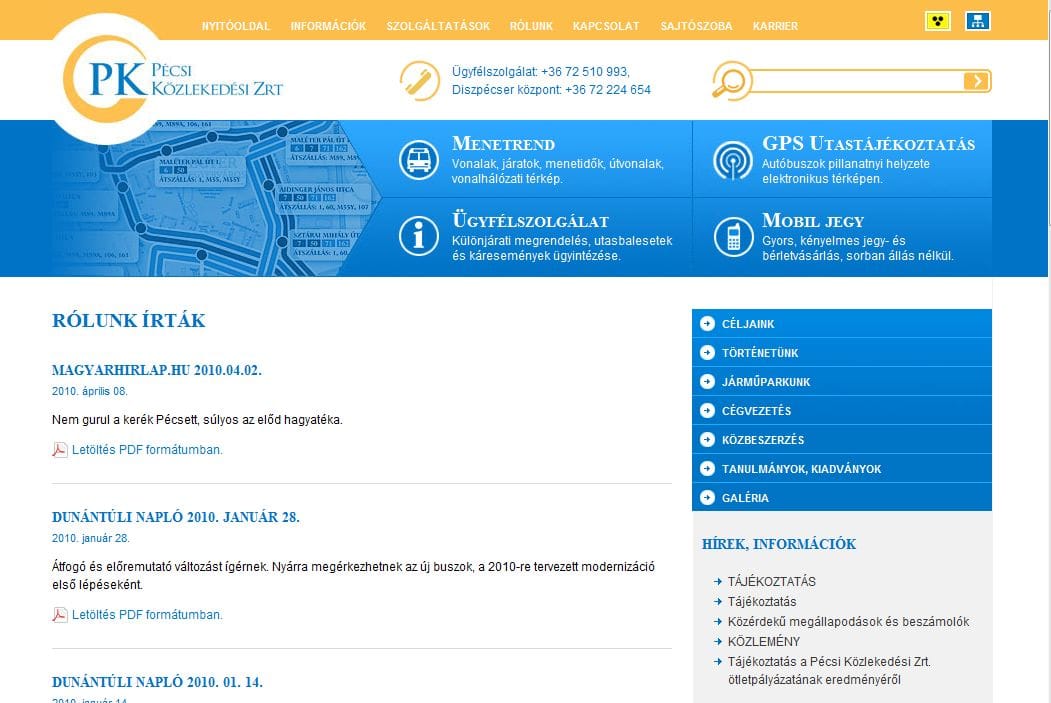This screenshot has width=1051, height=703.
Task: Click the Ügyfélszolgálat phone number text
Action: click(x=540, y=72)
